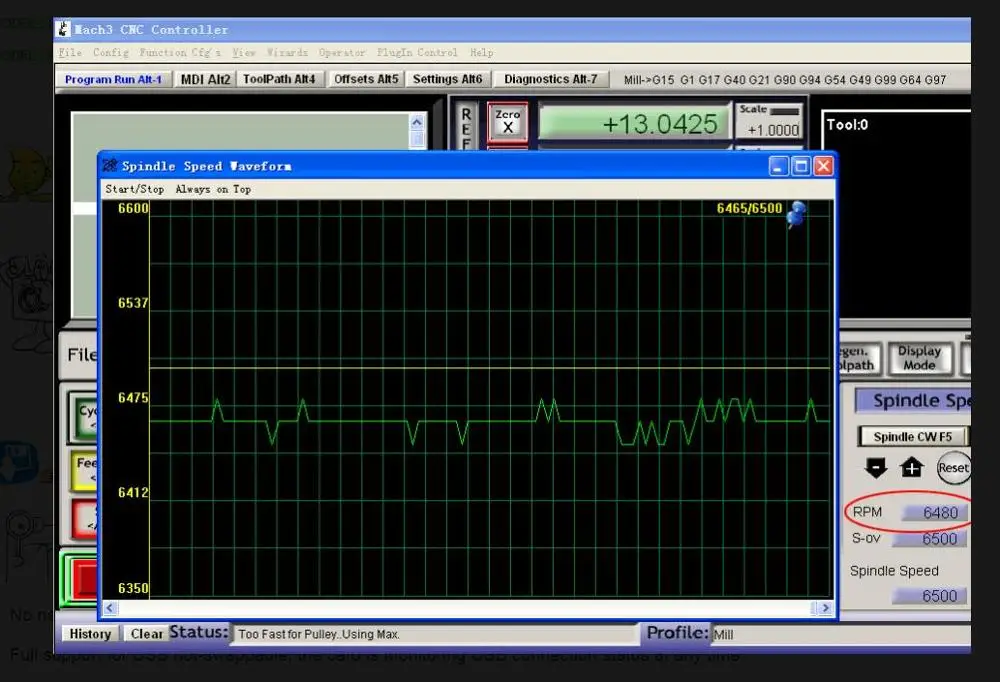Image resolution: width=1000 pixels, height=682 pixels.
Task: Open the File menu in Mach3
Action: pyautogui.click(x=70, y=52)
